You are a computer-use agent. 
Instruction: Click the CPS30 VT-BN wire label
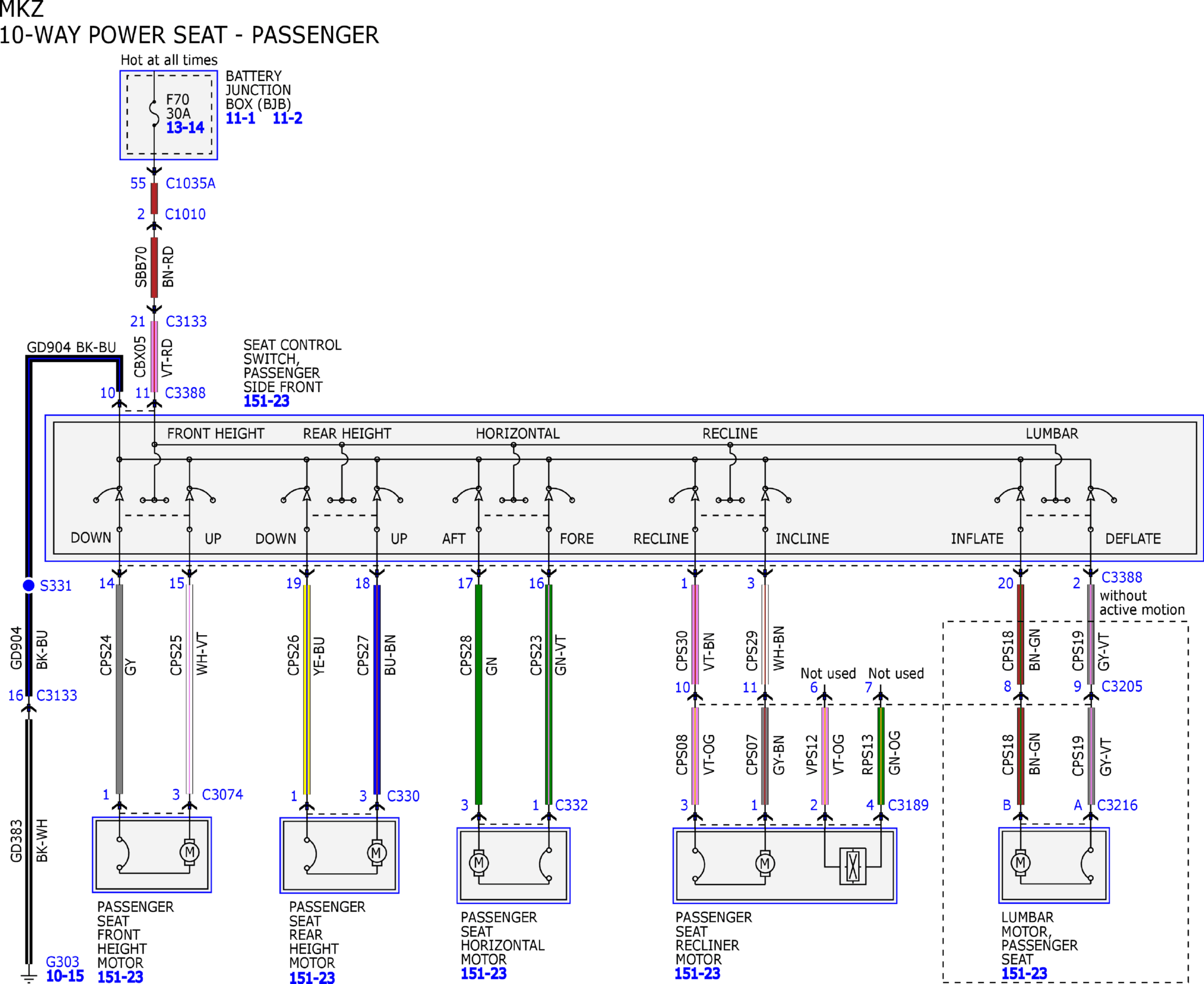click(x=695, y=651)
